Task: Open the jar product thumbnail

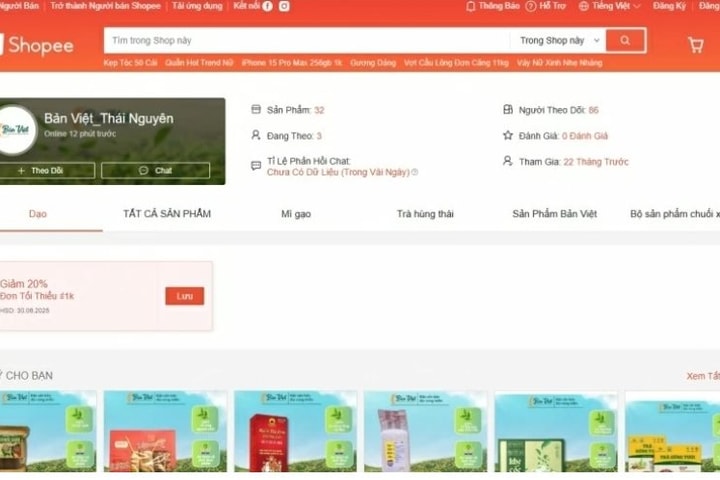Action: [x=48, y=431]
